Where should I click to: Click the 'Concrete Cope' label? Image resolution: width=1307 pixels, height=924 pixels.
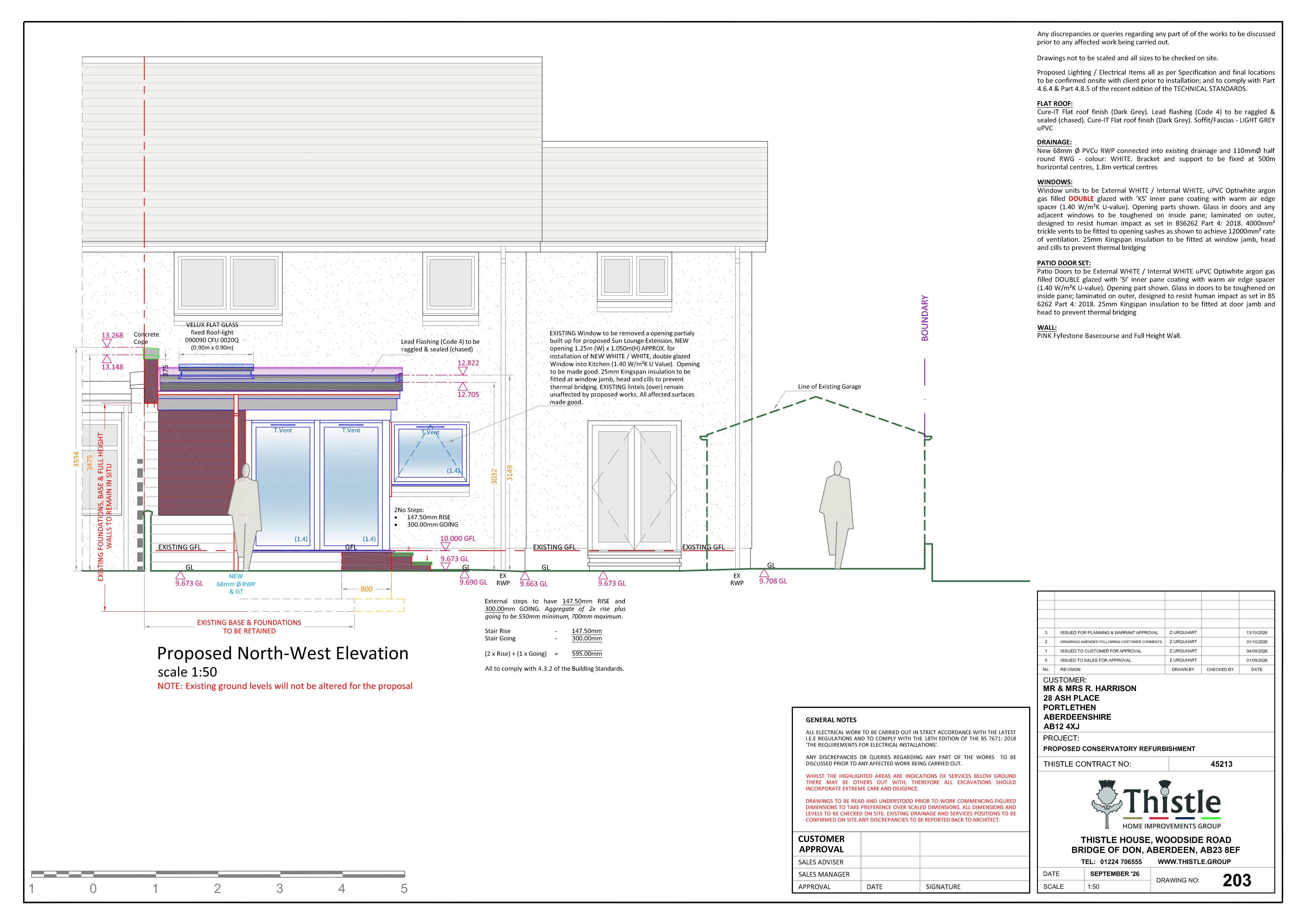(x=146, y=338)
